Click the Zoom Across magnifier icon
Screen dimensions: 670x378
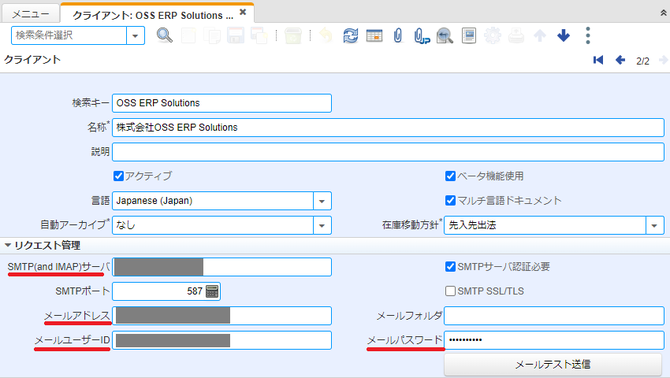click(445, 36)
